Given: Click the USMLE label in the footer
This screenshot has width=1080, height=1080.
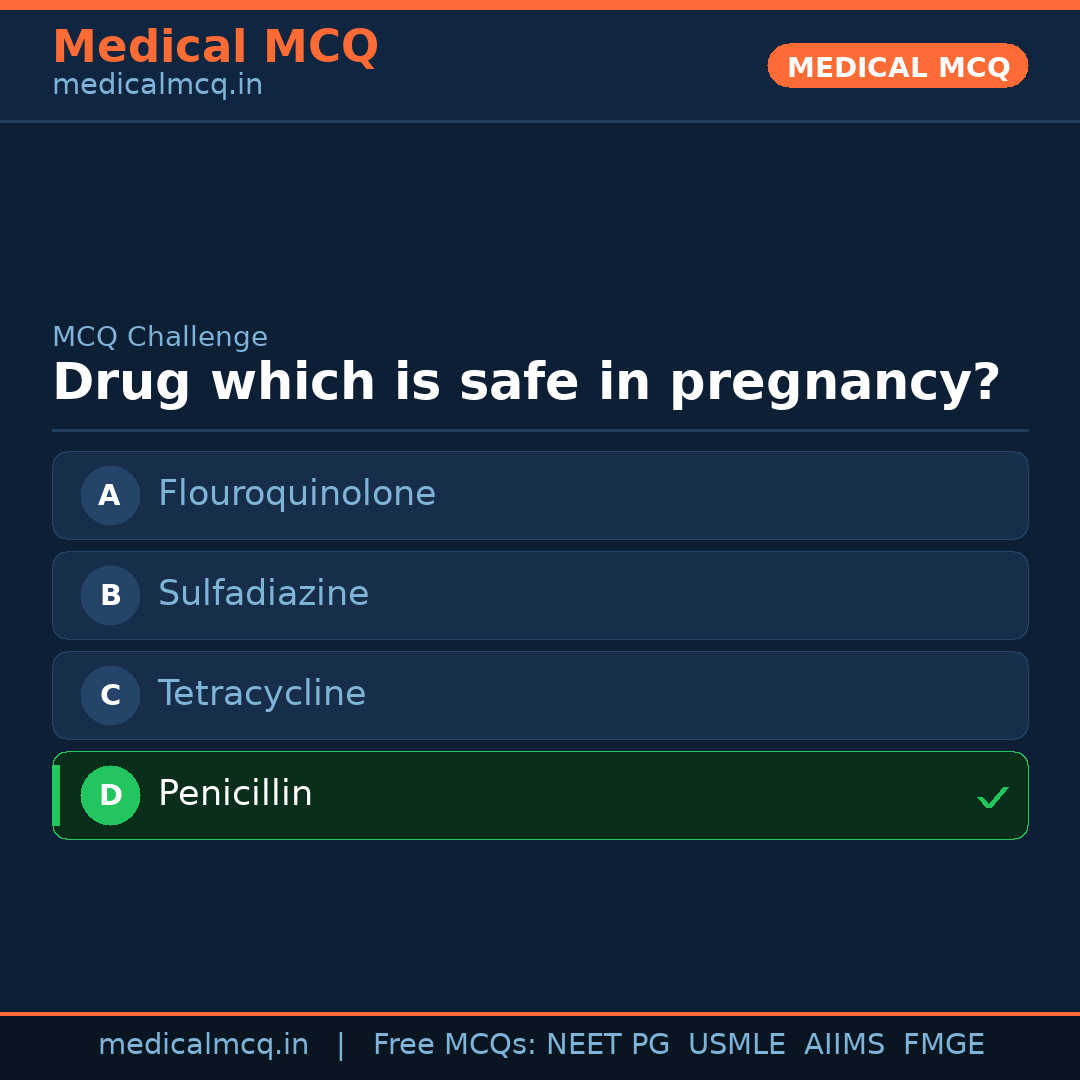Looking at the screenshot, I should (x=737, y=1044).
